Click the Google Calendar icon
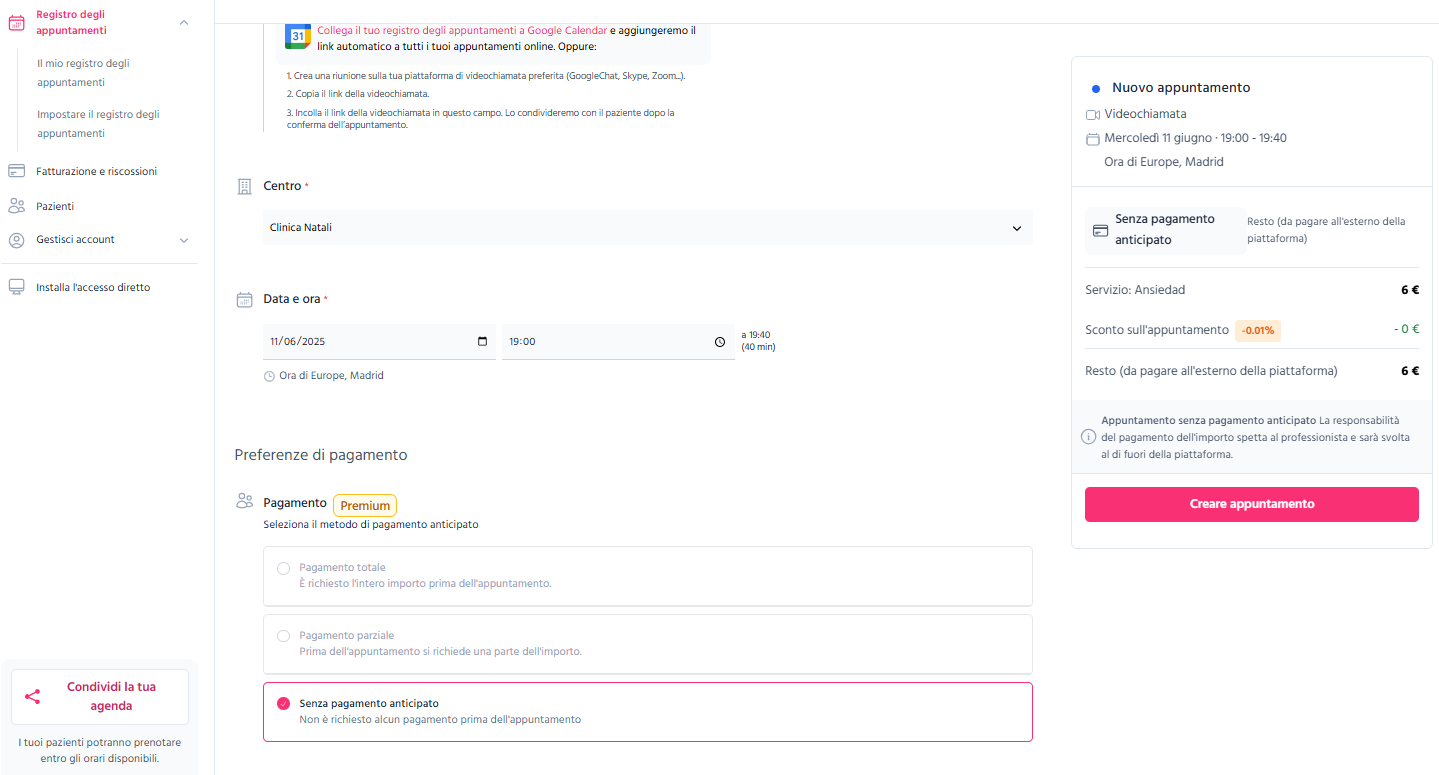 click(x=298, y=36)
